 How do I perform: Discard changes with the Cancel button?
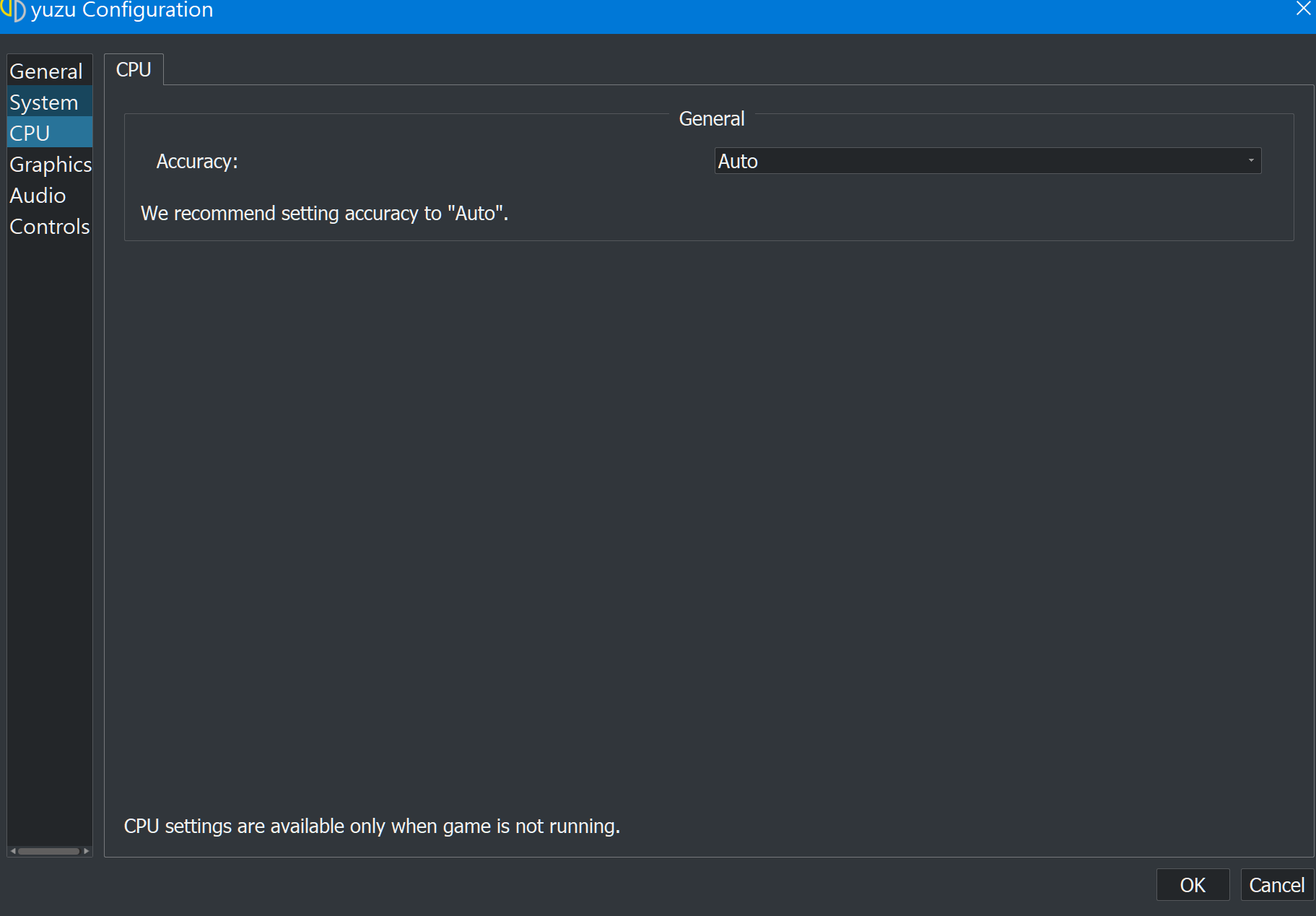(x=1276, y=885)
